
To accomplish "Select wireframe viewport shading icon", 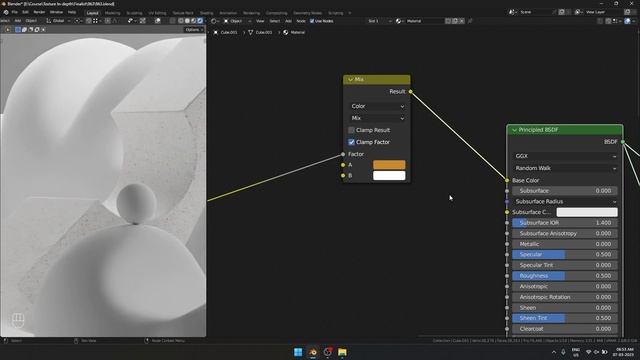I will click(180, 21).
